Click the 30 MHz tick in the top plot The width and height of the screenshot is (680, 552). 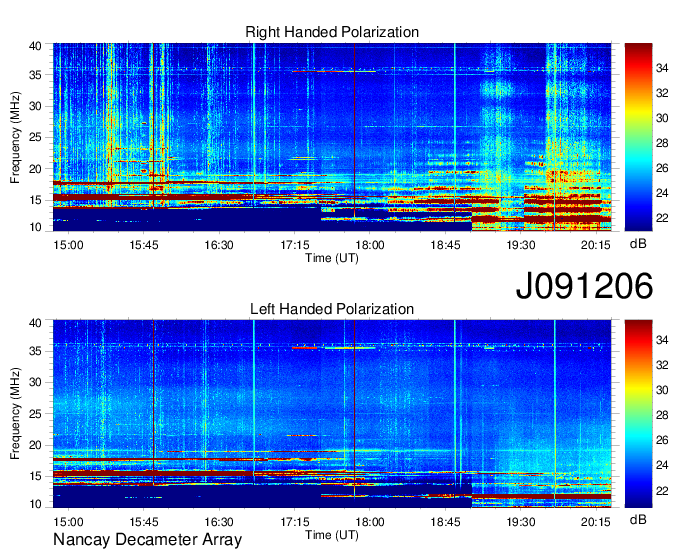35,106
